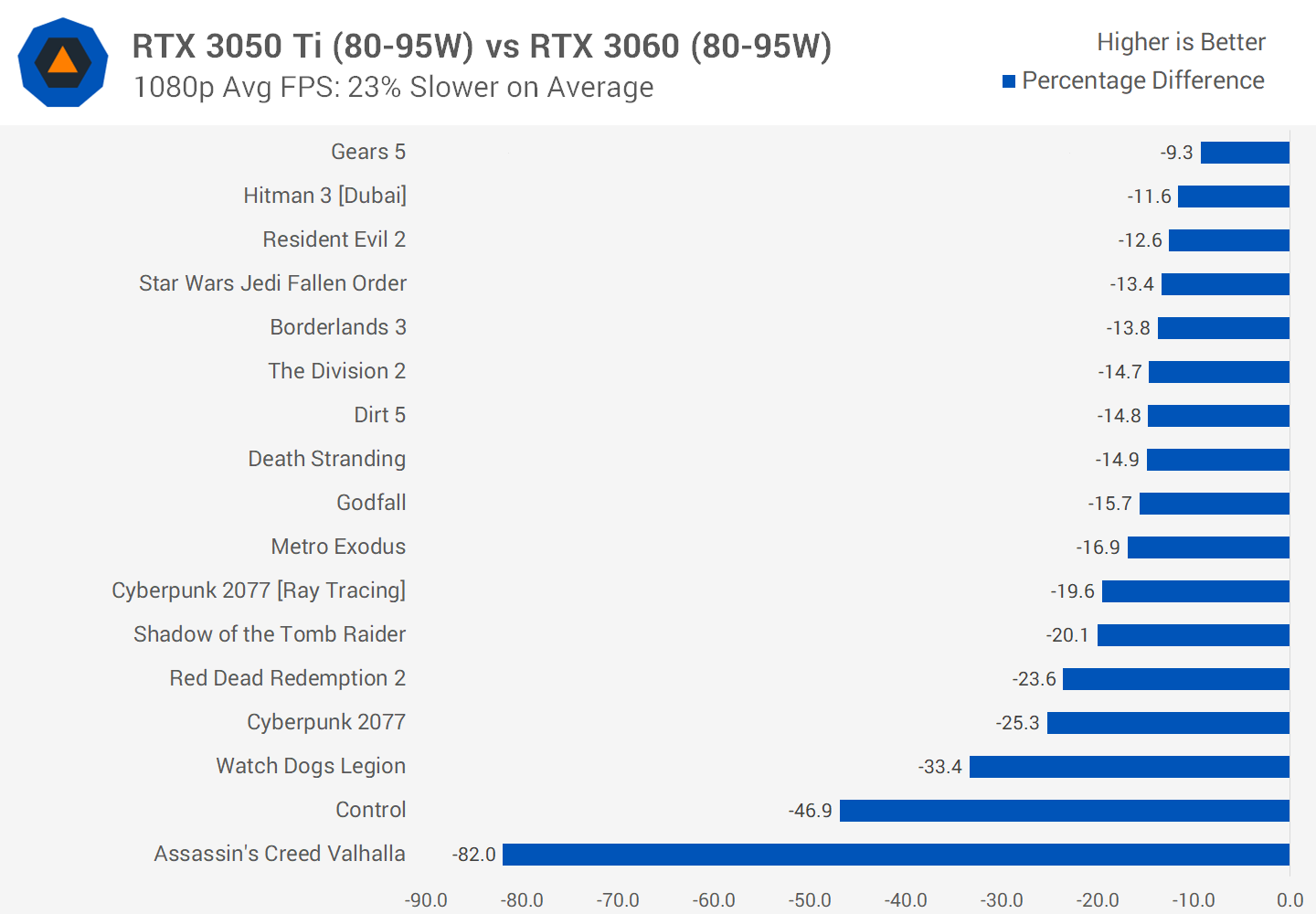
Task: Click the Assassin's Creed Valhalla bar
Action: pyautogui.click(x=896, y=855)
